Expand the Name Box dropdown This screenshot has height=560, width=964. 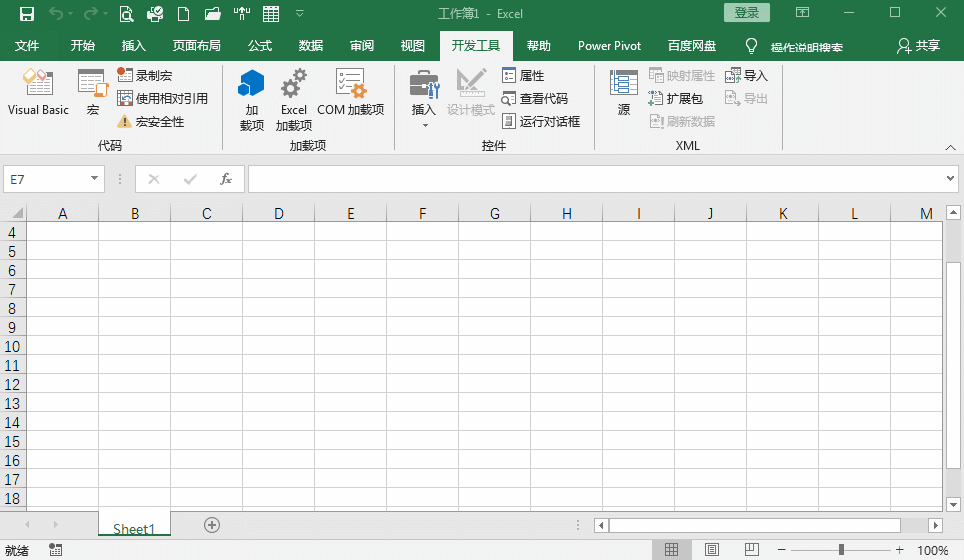(x=94, y=179)
